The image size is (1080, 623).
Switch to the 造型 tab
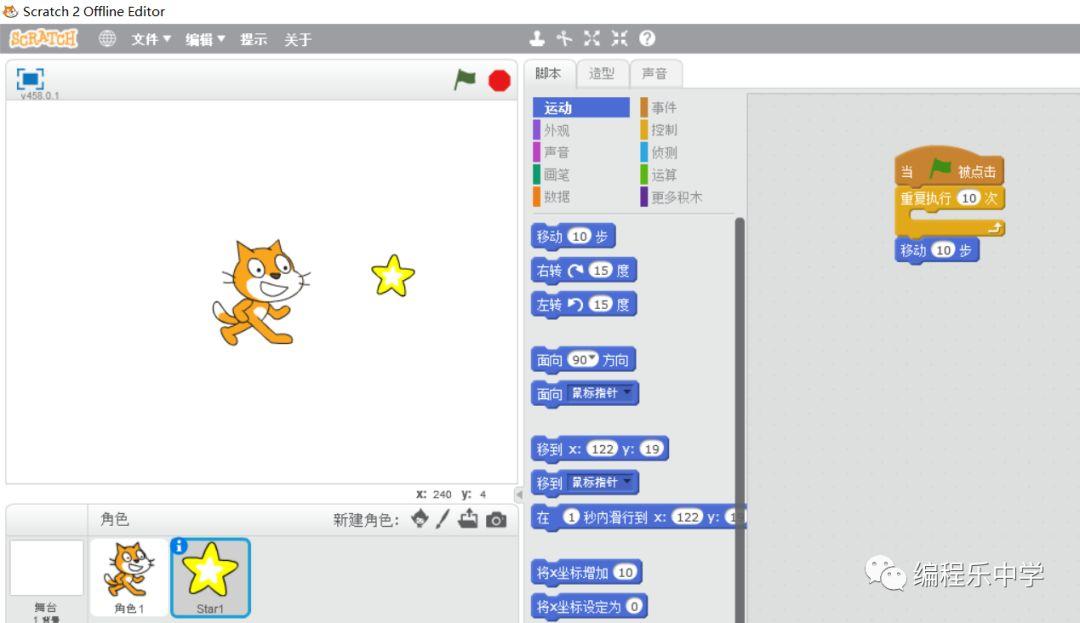(601, 74)
